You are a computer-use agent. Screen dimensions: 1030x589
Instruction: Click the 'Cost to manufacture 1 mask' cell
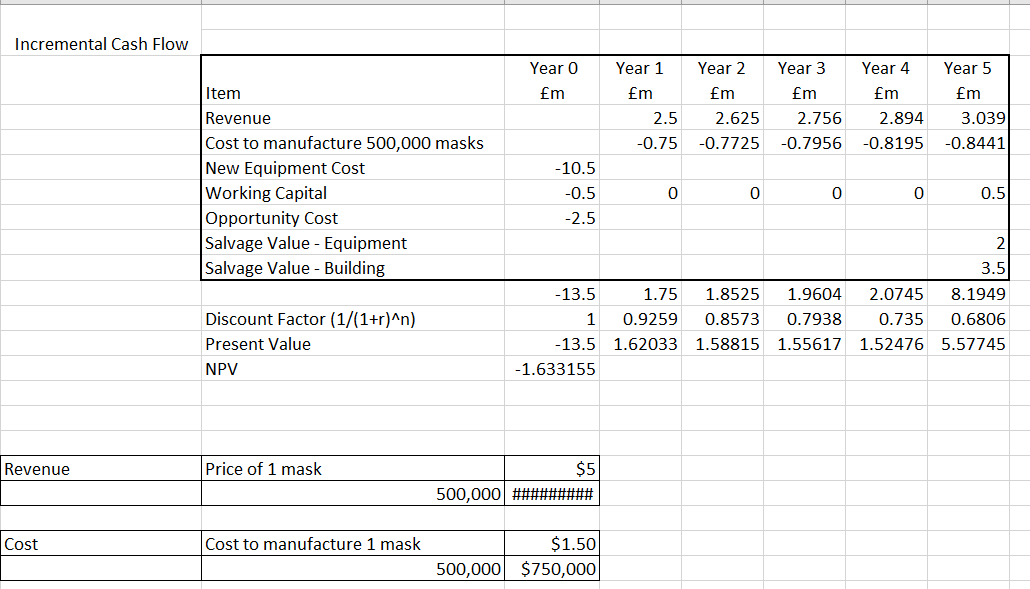(353, 544)
